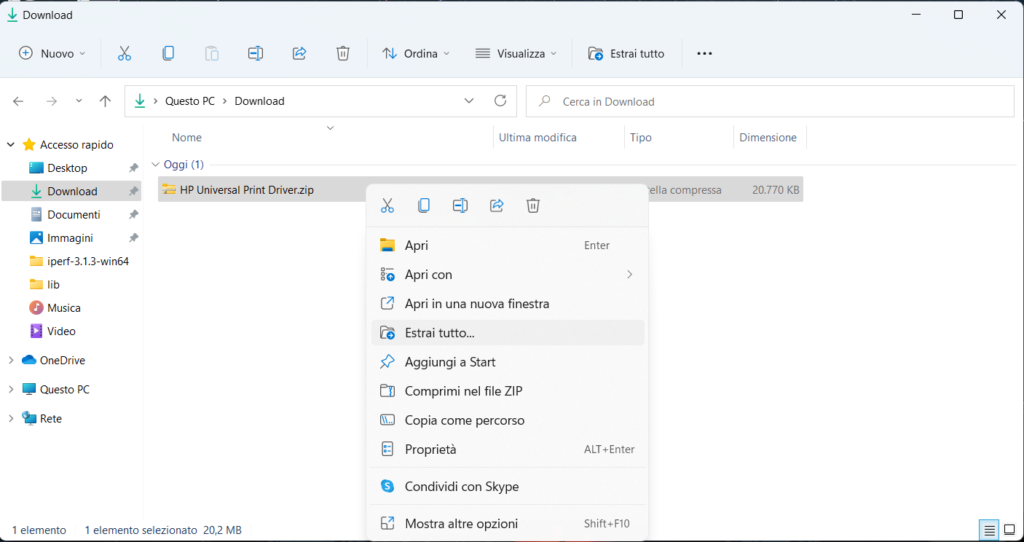The height and width of the screenshot is (542, 1024).
Task: Select Copia come percorso
Action: coord(507,421)
